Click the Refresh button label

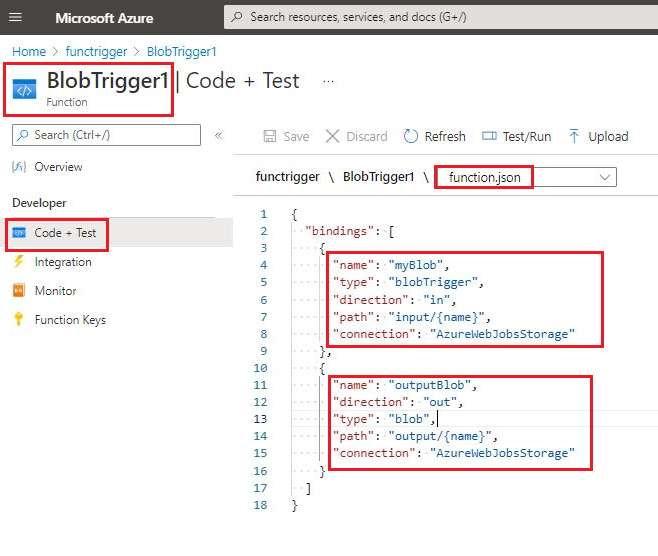445,137
